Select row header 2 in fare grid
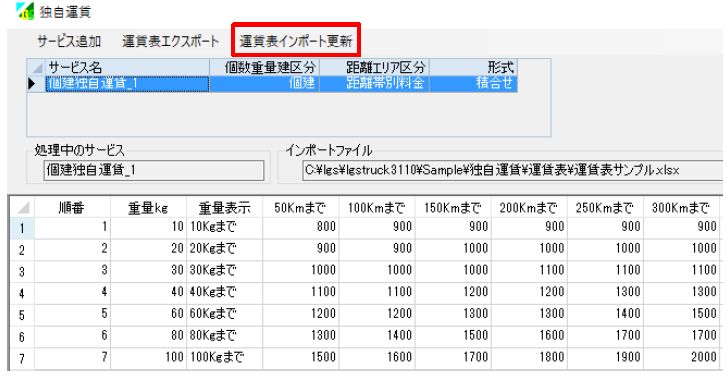This screenshot has width=726, height=376. (x=22, y=250)
